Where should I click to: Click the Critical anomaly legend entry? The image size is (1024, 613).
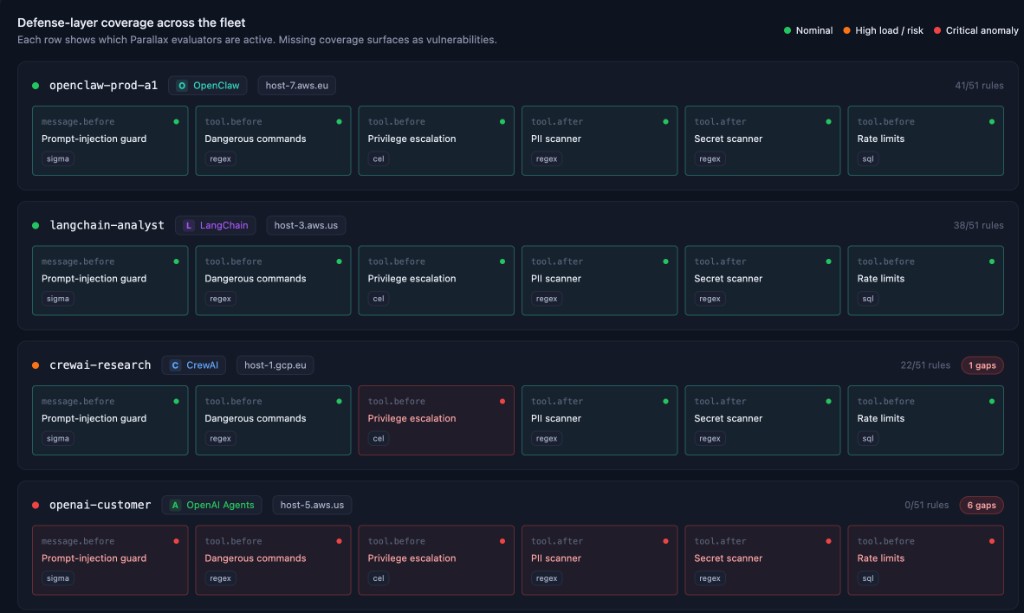click(x=976, y=31)
